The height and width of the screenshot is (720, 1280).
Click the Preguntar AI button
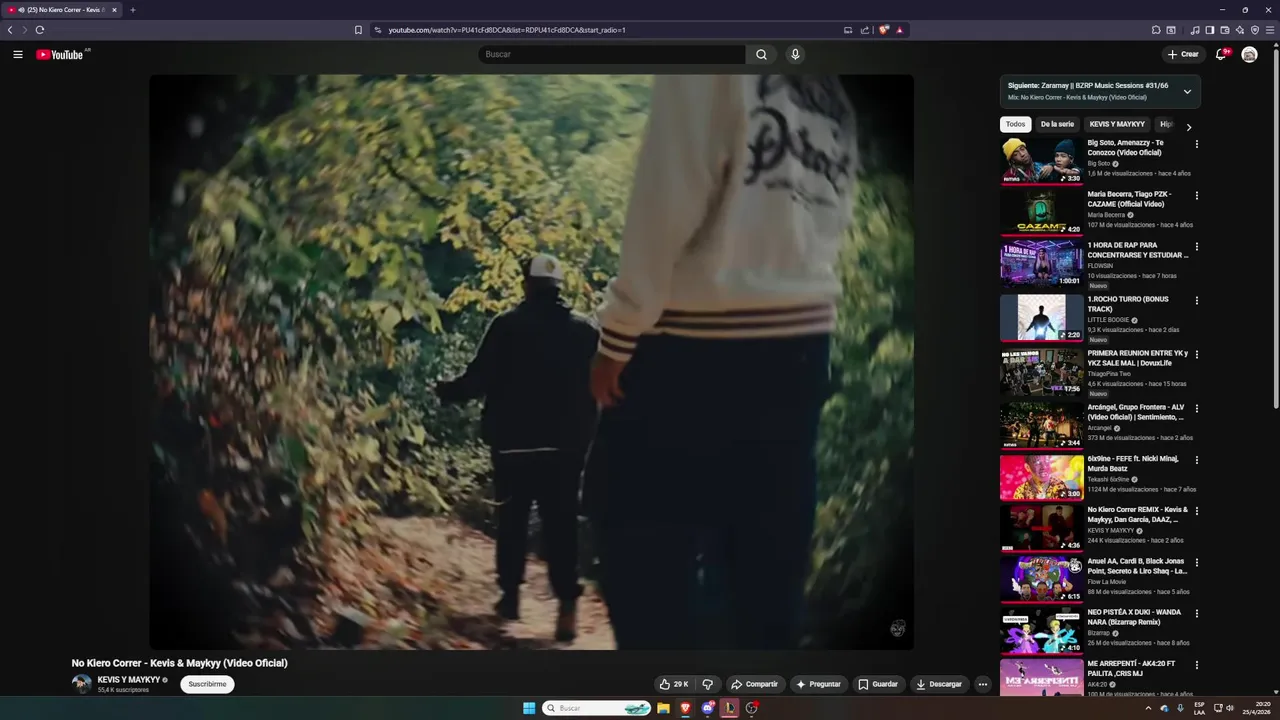pyautogui.click(x=818, y=684)
